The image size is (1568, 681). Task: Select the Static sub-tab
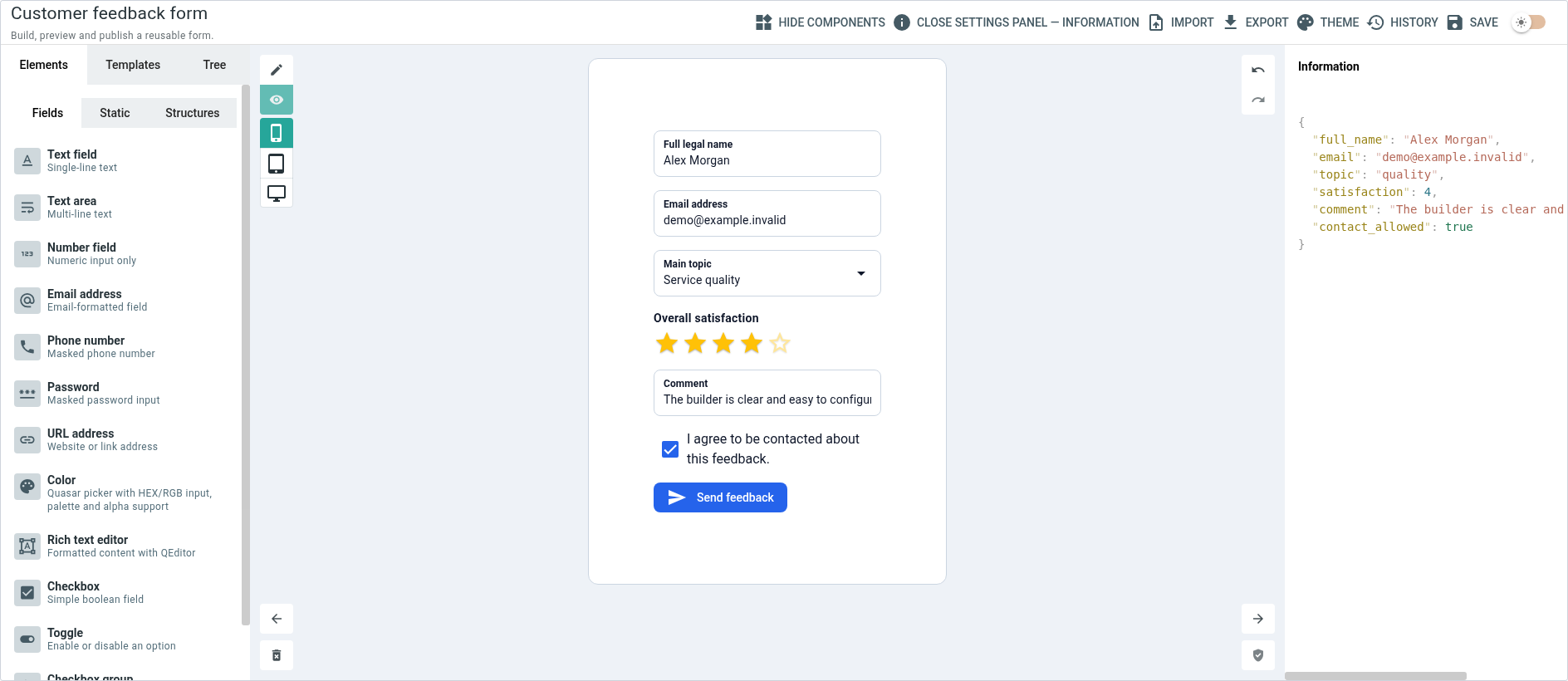pos(115,113)
